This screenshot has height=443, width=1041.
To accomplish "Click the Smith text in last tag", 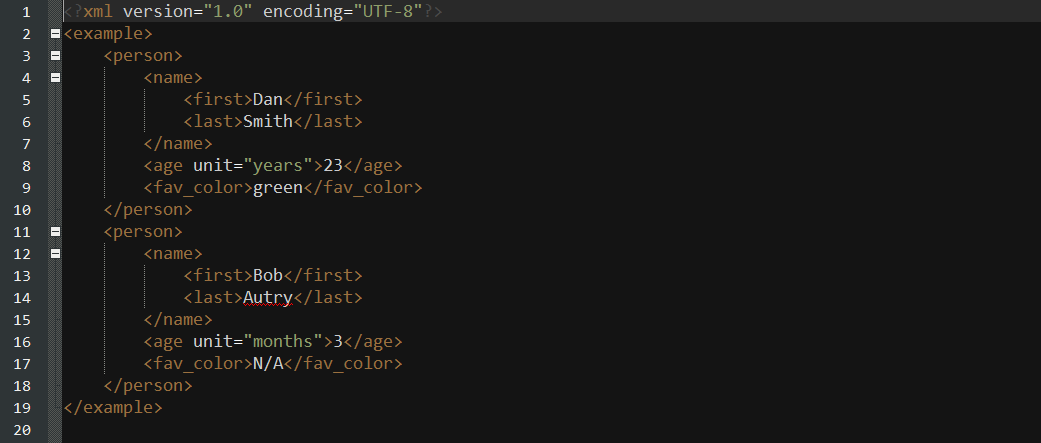I will point(268,122).
